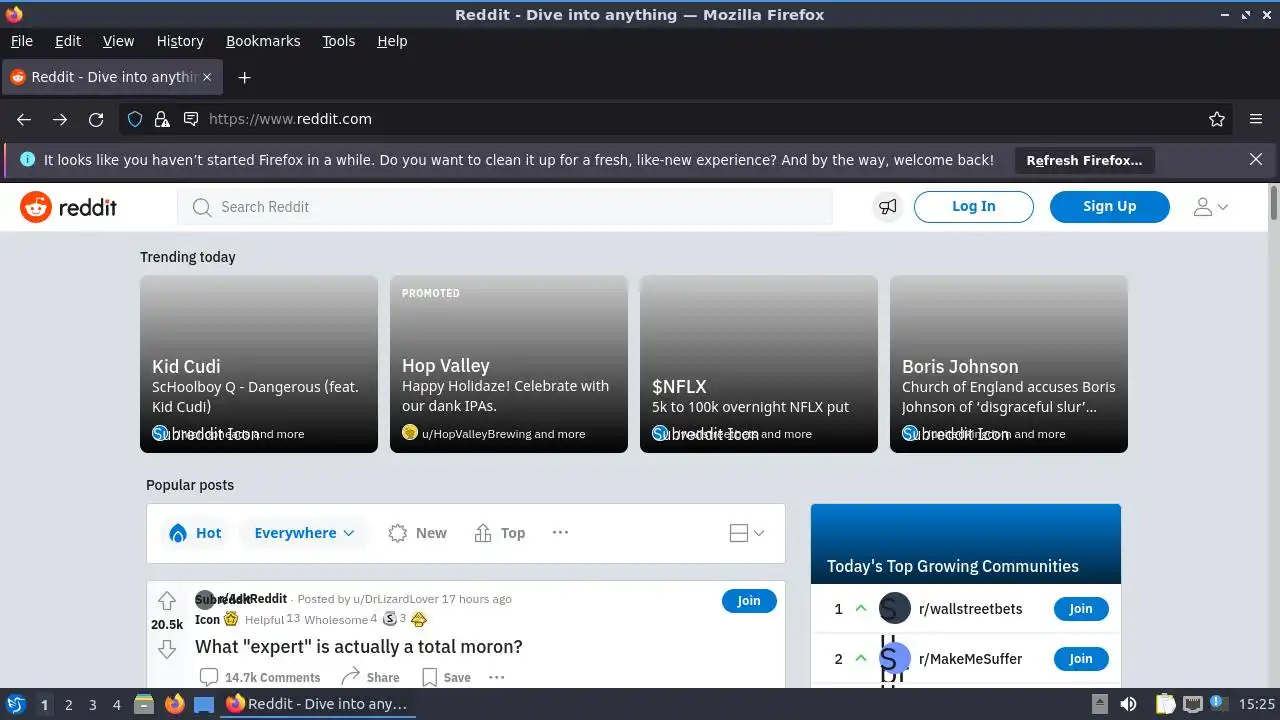This screenshot has width=1280, height=720.
Task: Go back with the browser back arrow
Action: [x=24, y=119]
